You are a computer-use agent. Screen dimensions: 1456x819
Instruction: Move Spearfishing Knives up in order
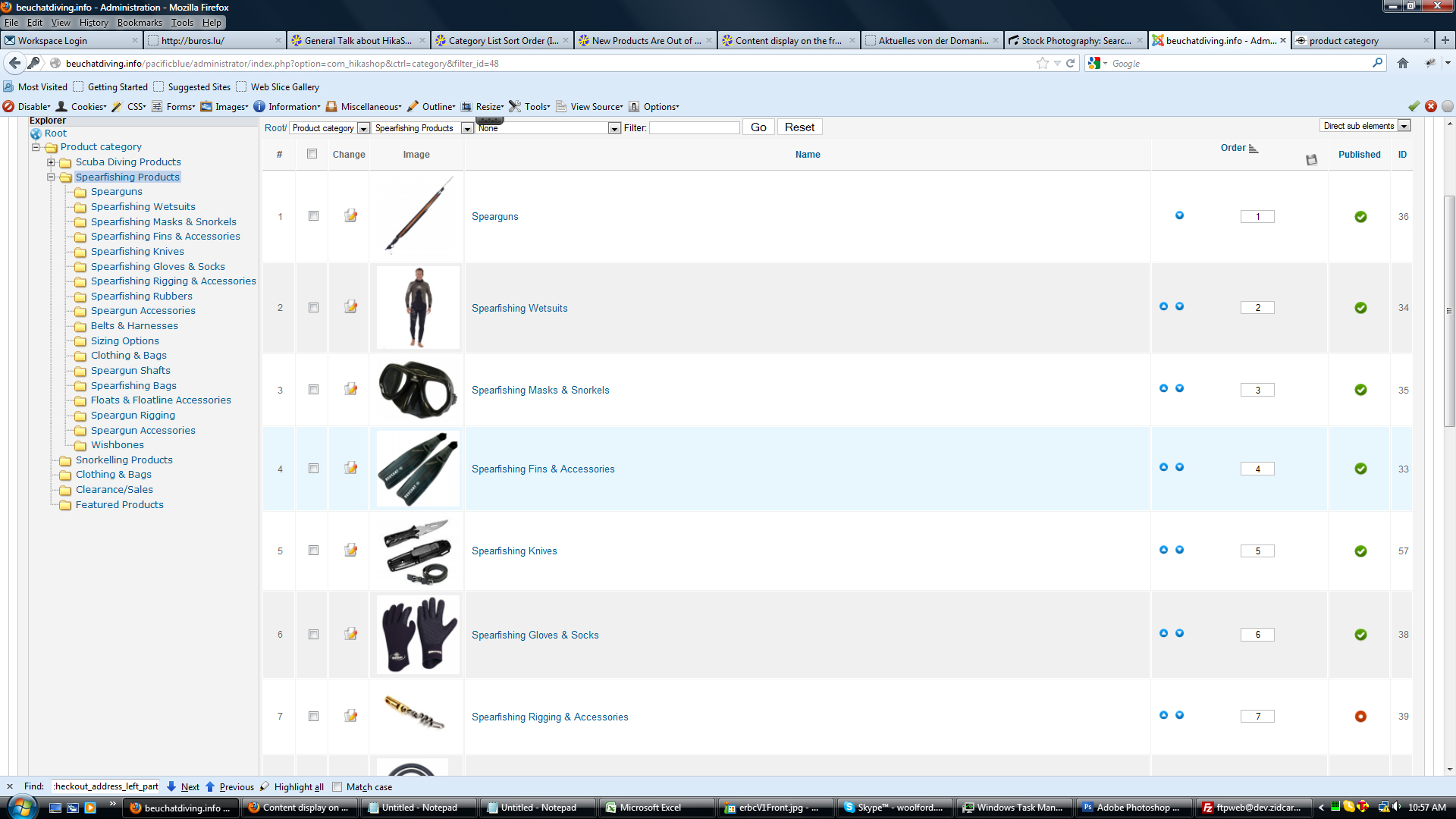(1163, 550)
